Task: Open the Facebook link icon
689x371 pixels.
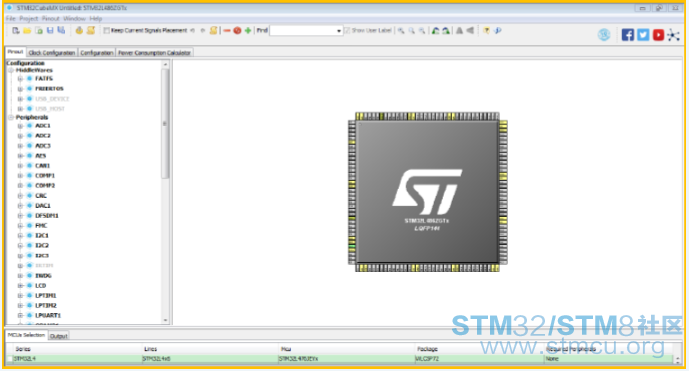Action: [628, 35]
